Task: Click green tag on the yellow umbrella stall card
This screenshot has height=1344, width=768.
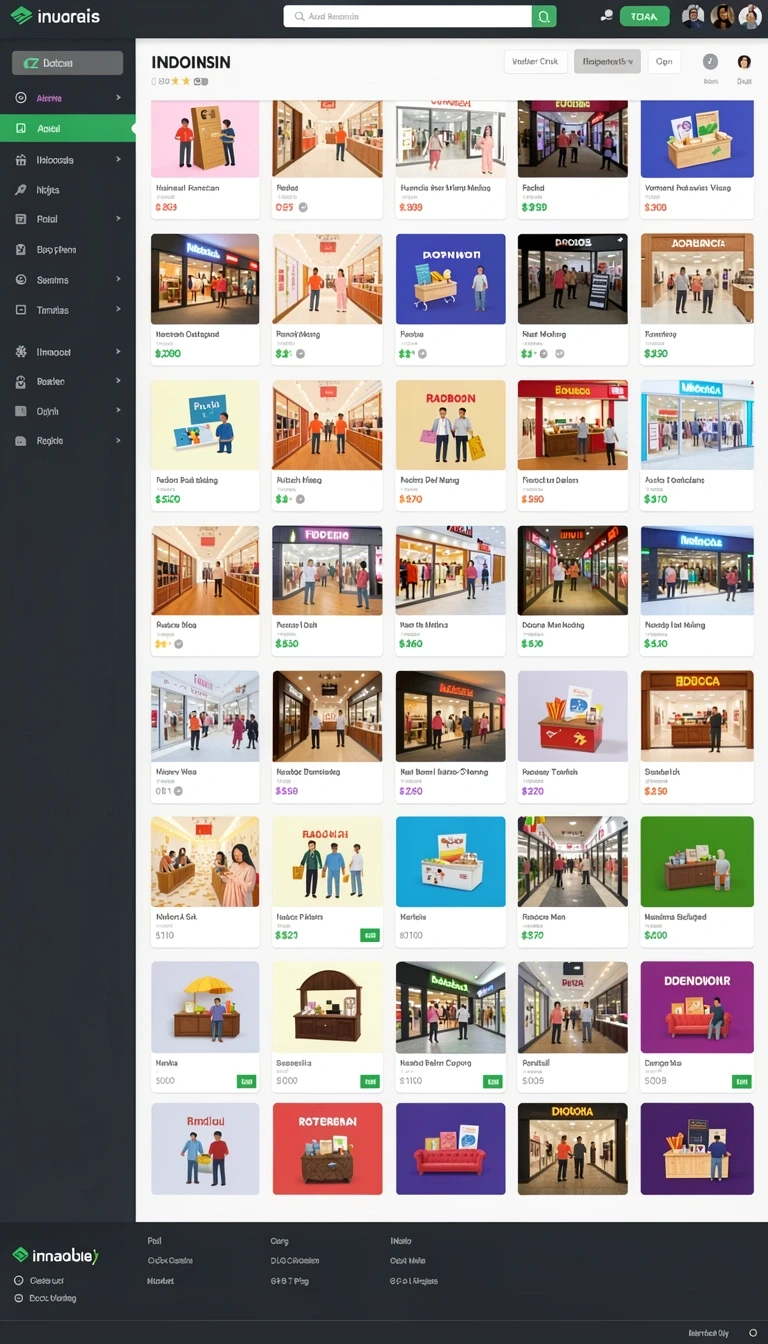Action: tap(247, 1081)
